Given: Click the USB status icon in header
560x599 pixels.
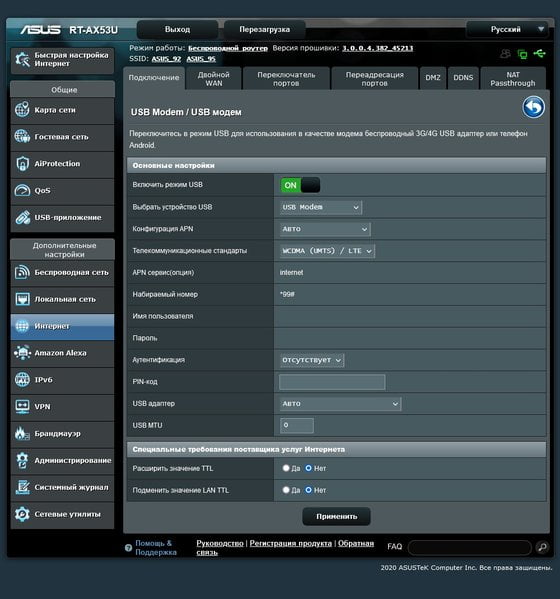Looking at the screenshot, I should [x=539, y=53].
